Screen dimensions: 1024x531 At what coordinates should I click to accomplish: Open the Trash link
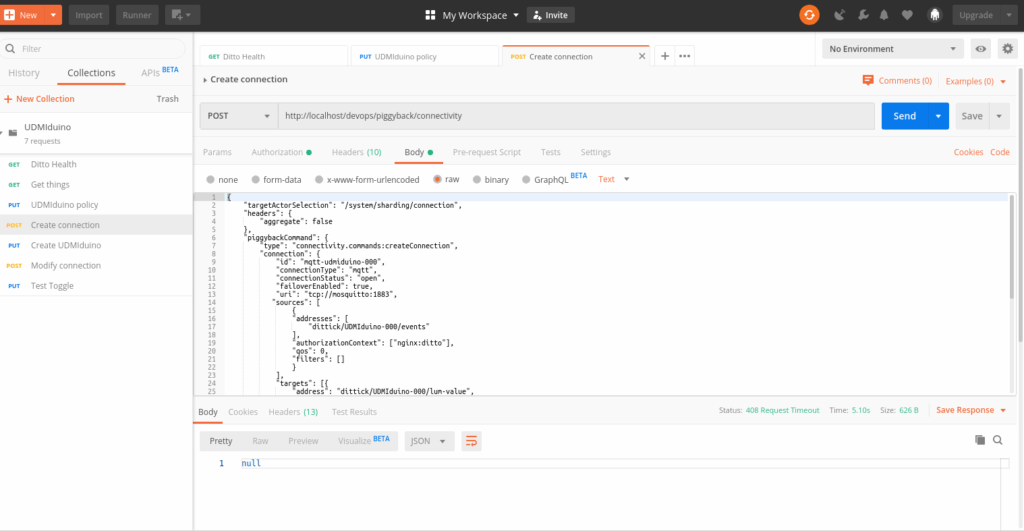(x=167, y=99)
